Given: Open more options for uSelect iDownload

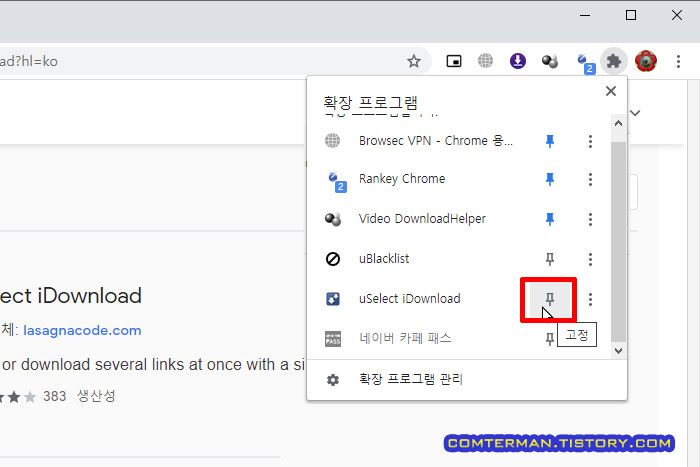Looking at the screenshot, I should tap(590, 299).
